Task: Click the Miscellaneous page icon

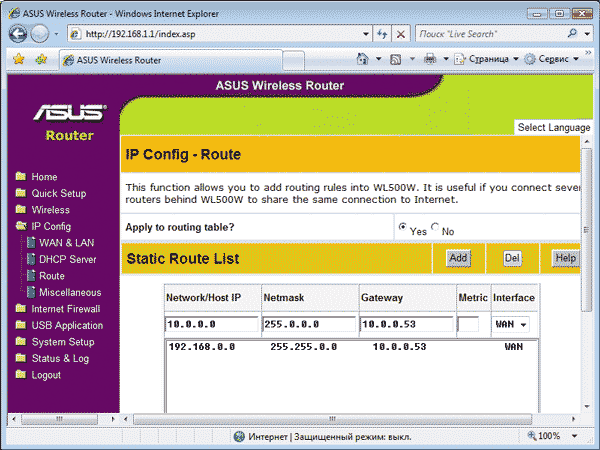Action: pos(31,292)
